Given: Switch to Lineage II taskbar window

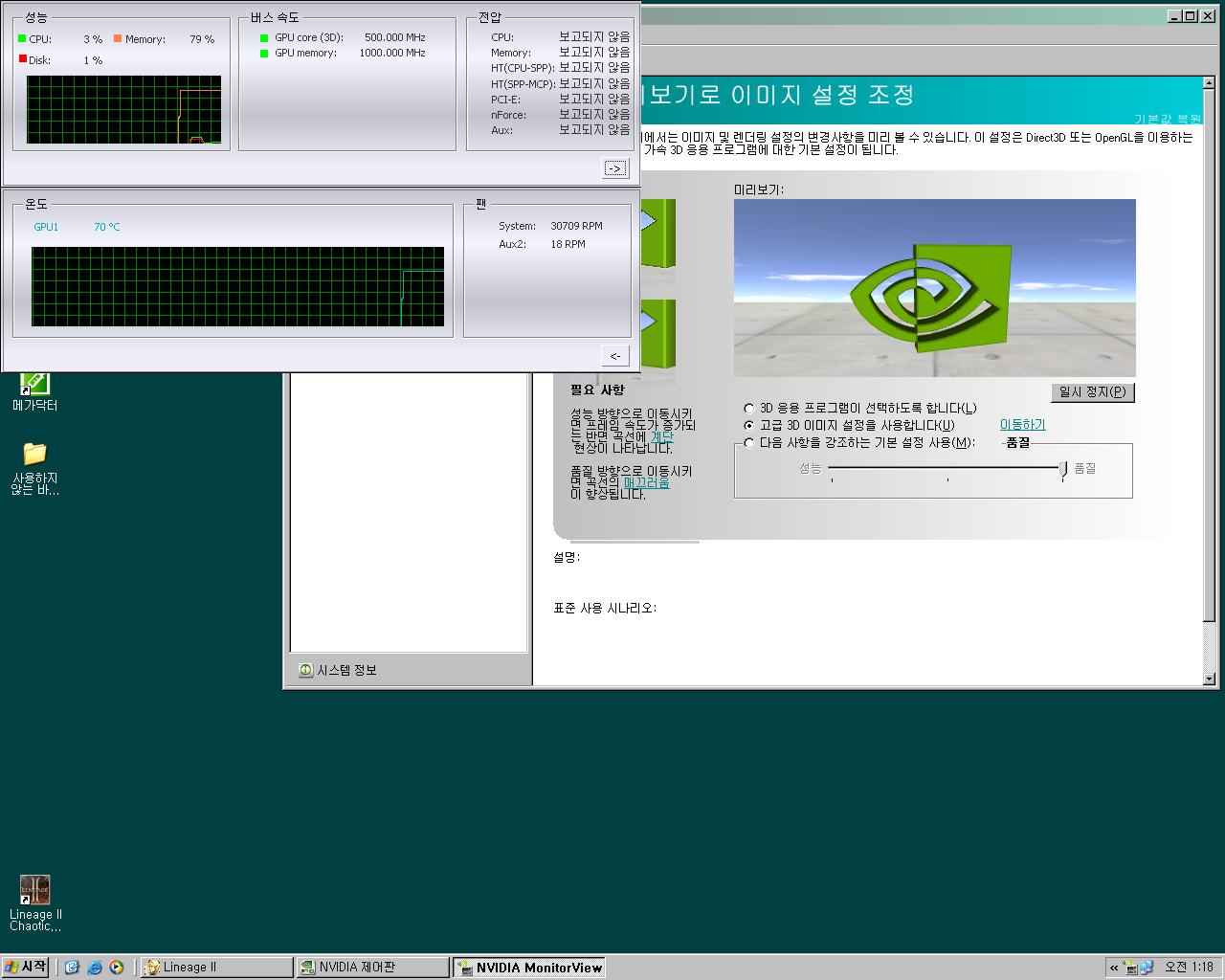Looking at the screenshot, I should [216, 968].
